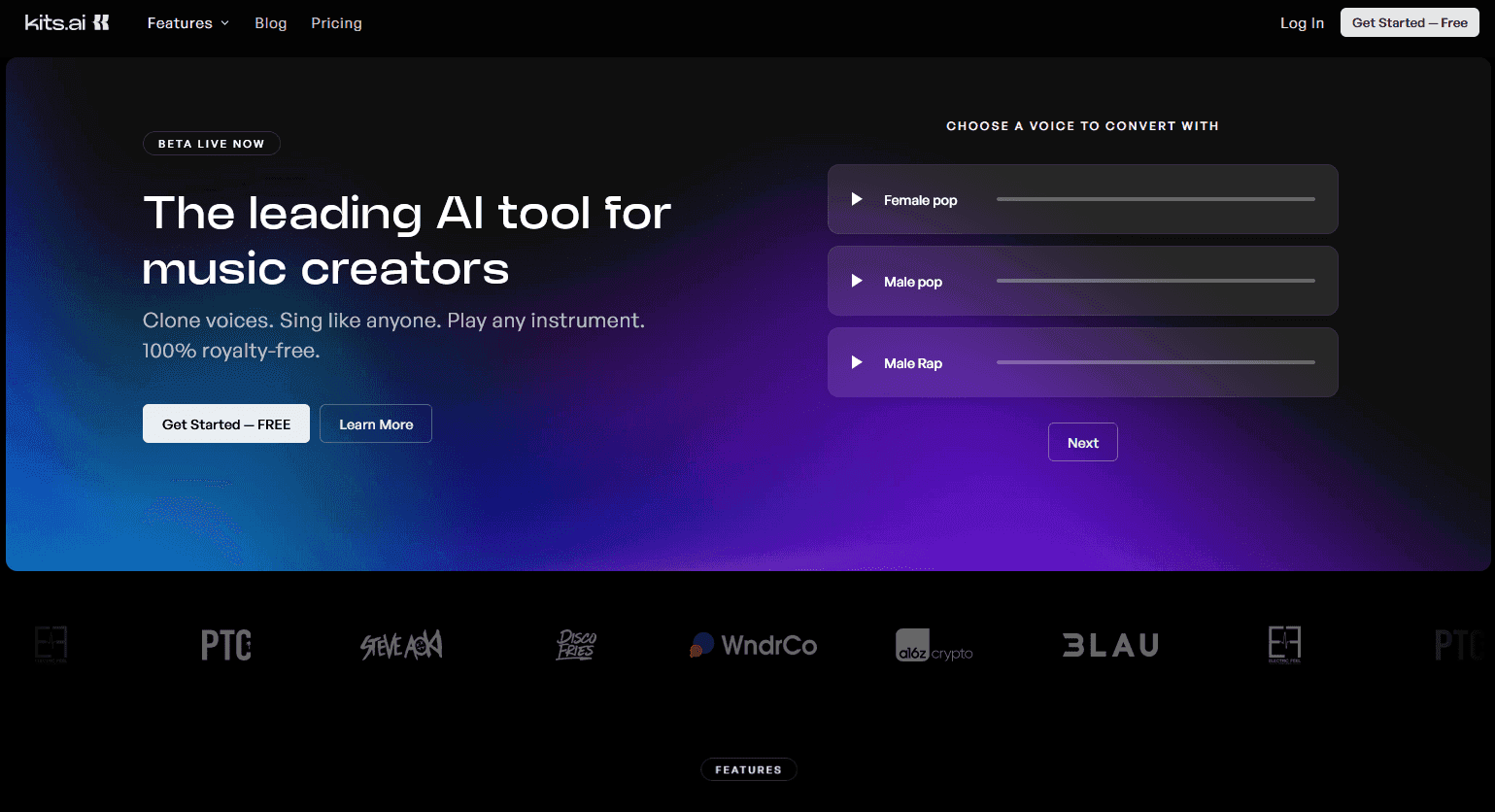Seek on the Male pop audio progress bar
The height and width of the screenshot is (812, 1495).
tap(1156, 281)
